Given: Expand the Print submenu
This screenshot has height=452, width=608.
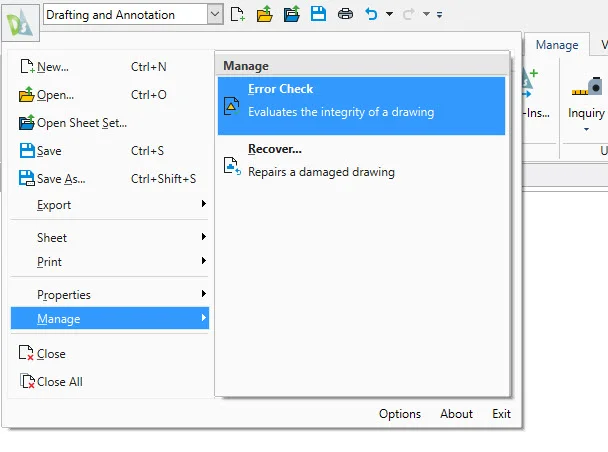Looking at the screenshot, I should [x=110, y=262].
